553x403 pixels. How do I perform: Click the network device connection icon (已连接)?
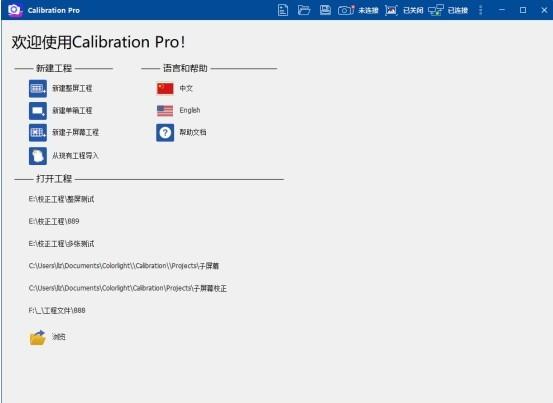[436, 10]
